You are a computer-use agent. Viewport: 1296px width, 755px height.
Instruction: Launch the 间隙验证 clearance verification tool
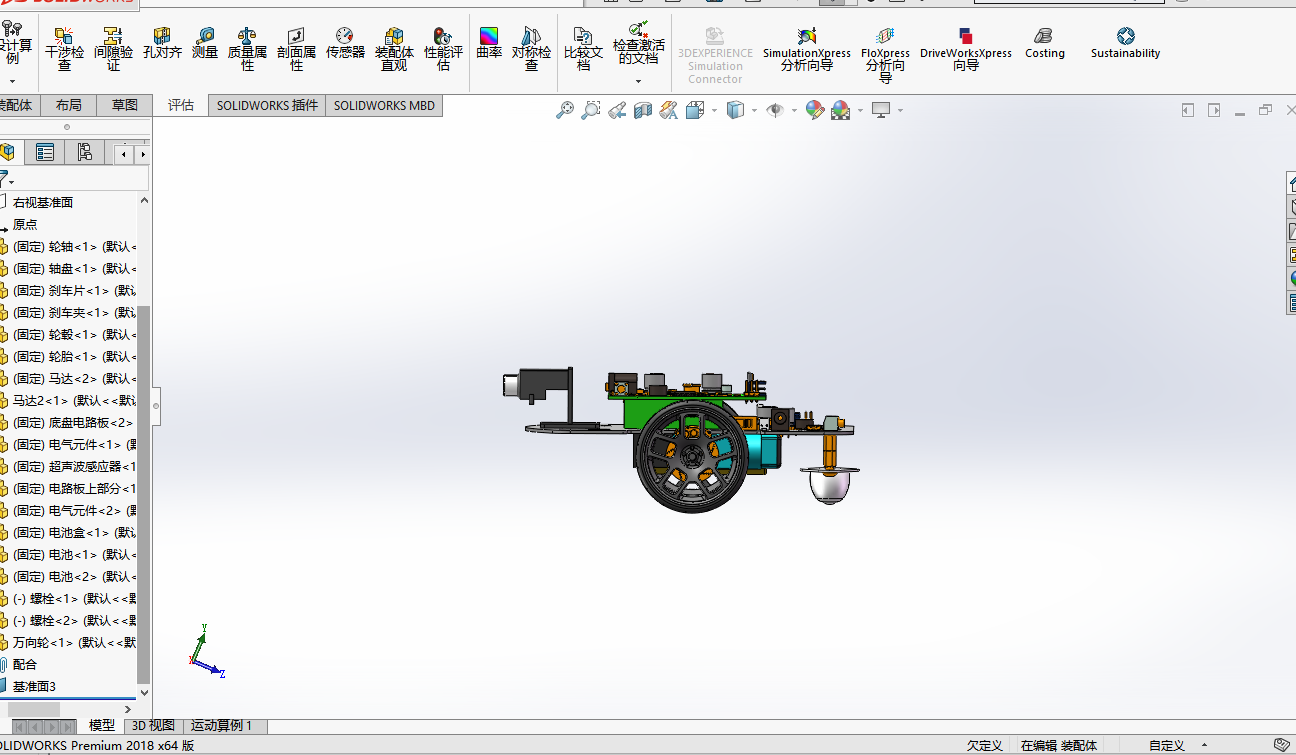coord(113,50)
